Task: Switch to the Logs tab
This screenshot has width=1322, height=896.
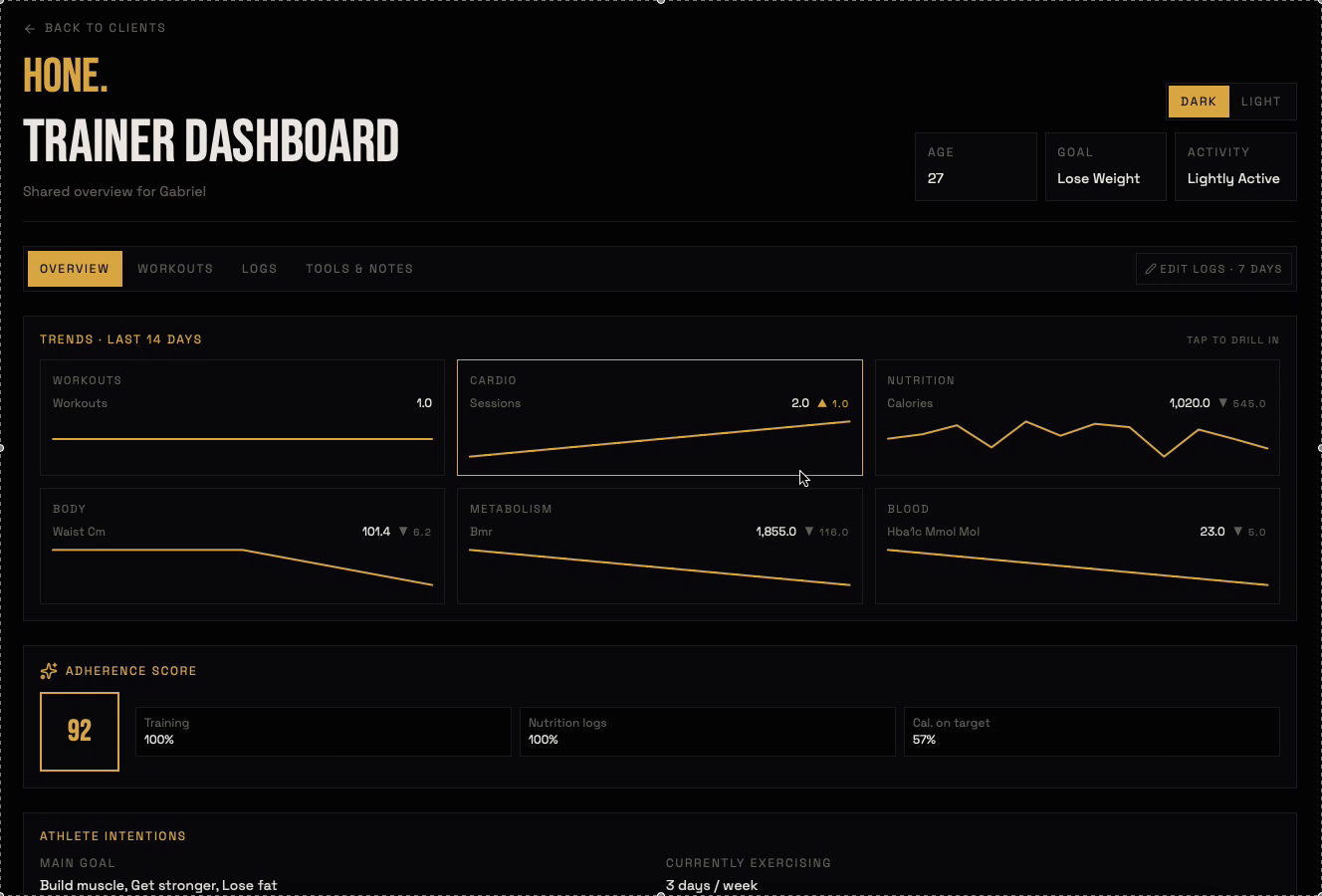Action: [260, 269]
